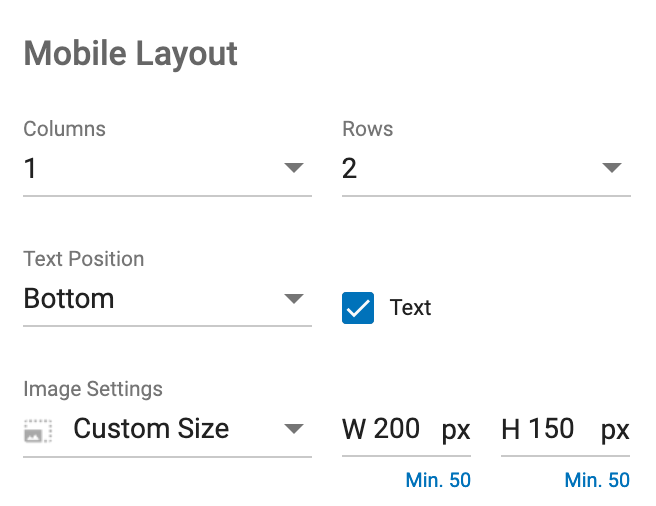Viewport: 656px width, 506px height.
Task: Click the image size icon
Action: click(x=38, y=431)
